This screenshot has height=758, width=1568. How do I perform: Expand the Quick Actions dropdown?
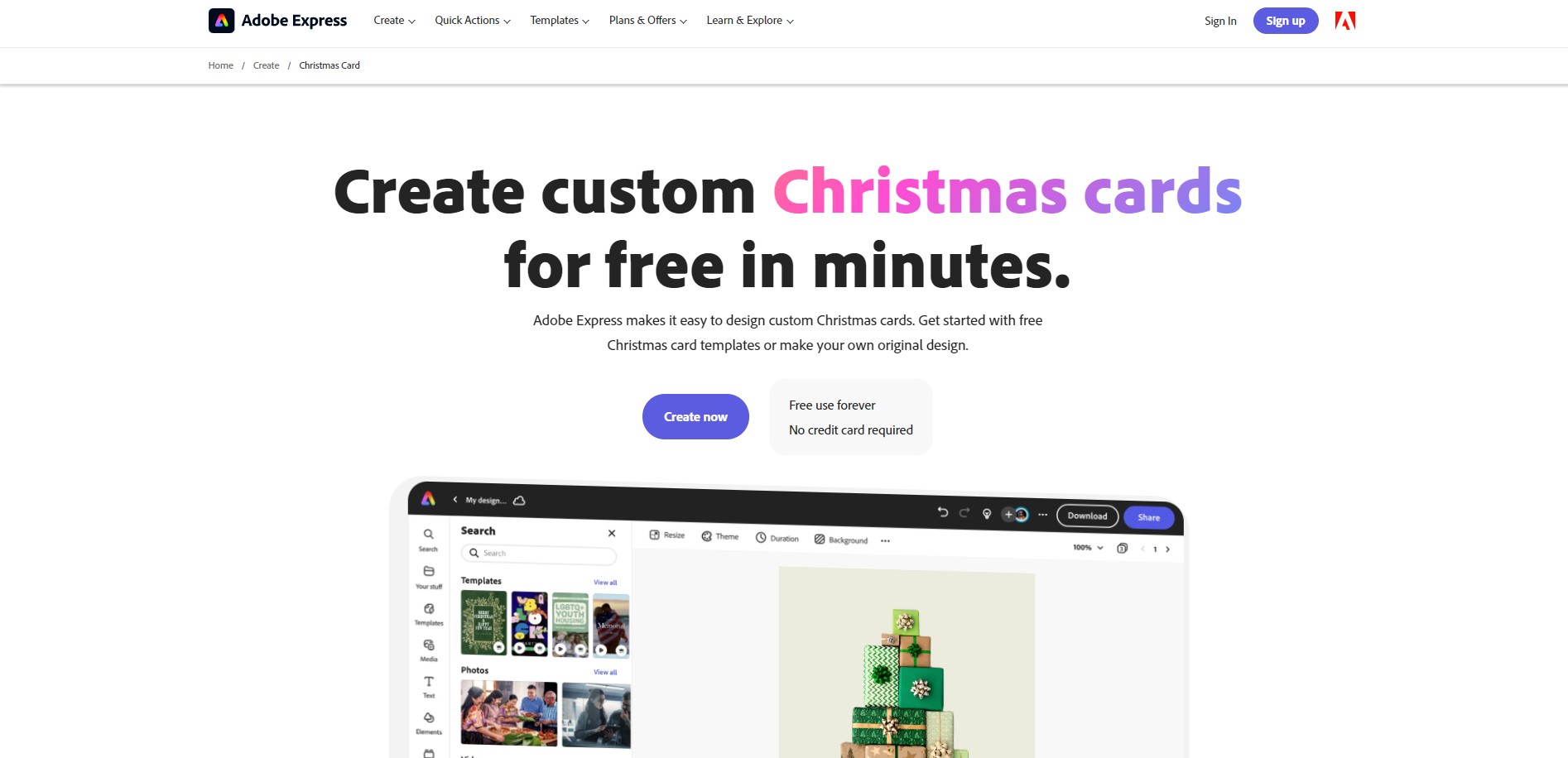473,21
